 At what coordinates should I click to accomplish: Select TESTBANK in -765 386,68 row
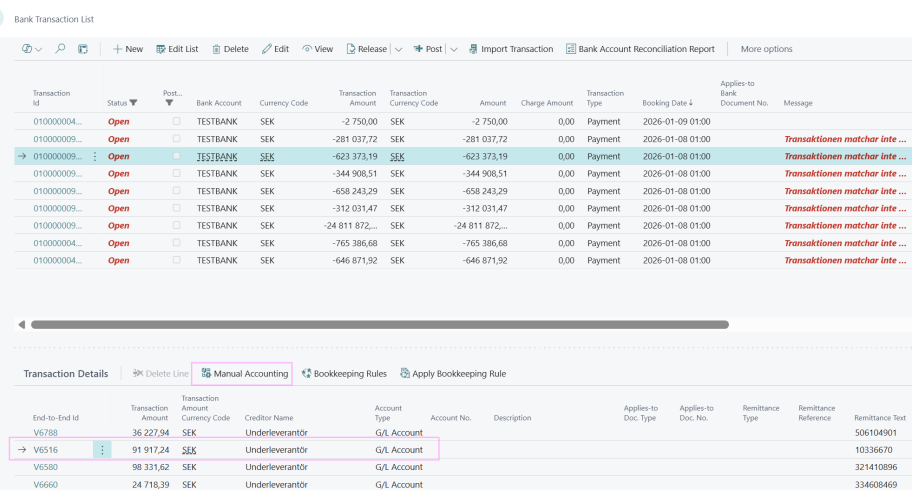click(x=217, y=243)
